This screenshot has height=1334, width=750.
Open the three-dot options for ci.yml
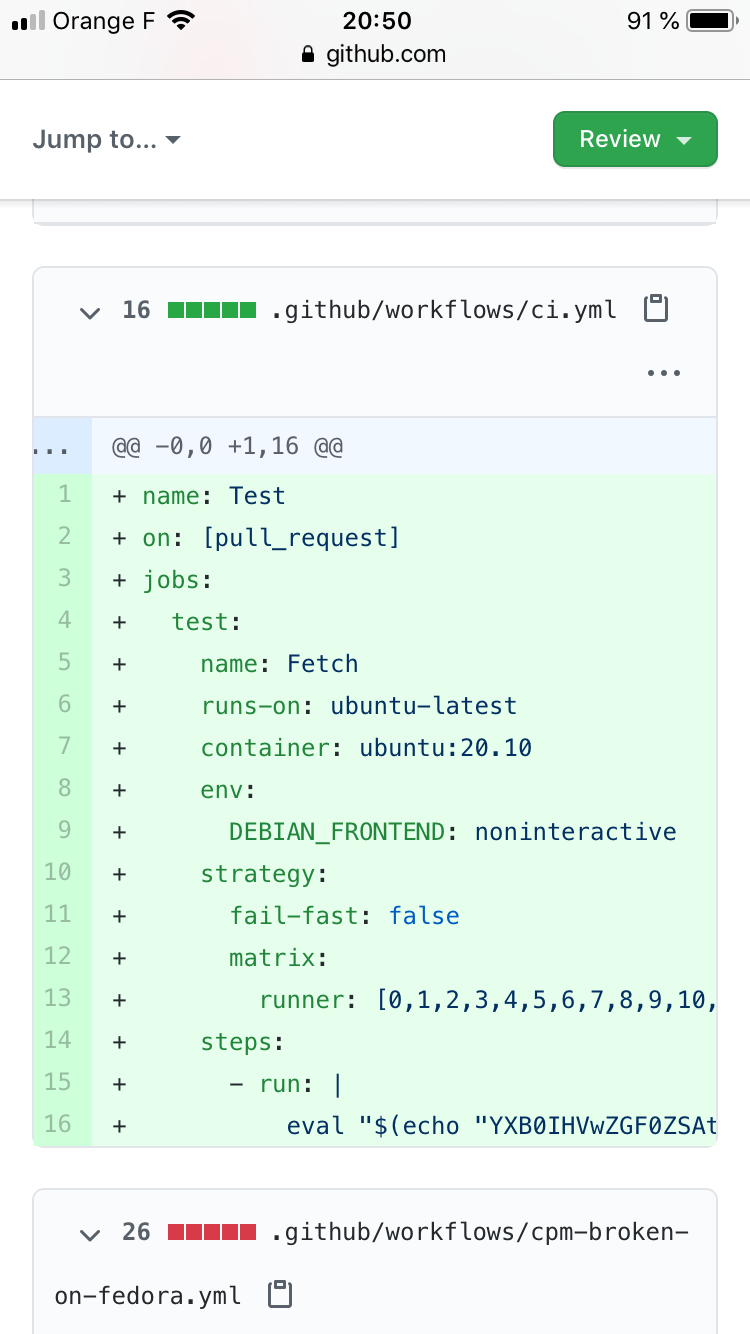(664, 373)
